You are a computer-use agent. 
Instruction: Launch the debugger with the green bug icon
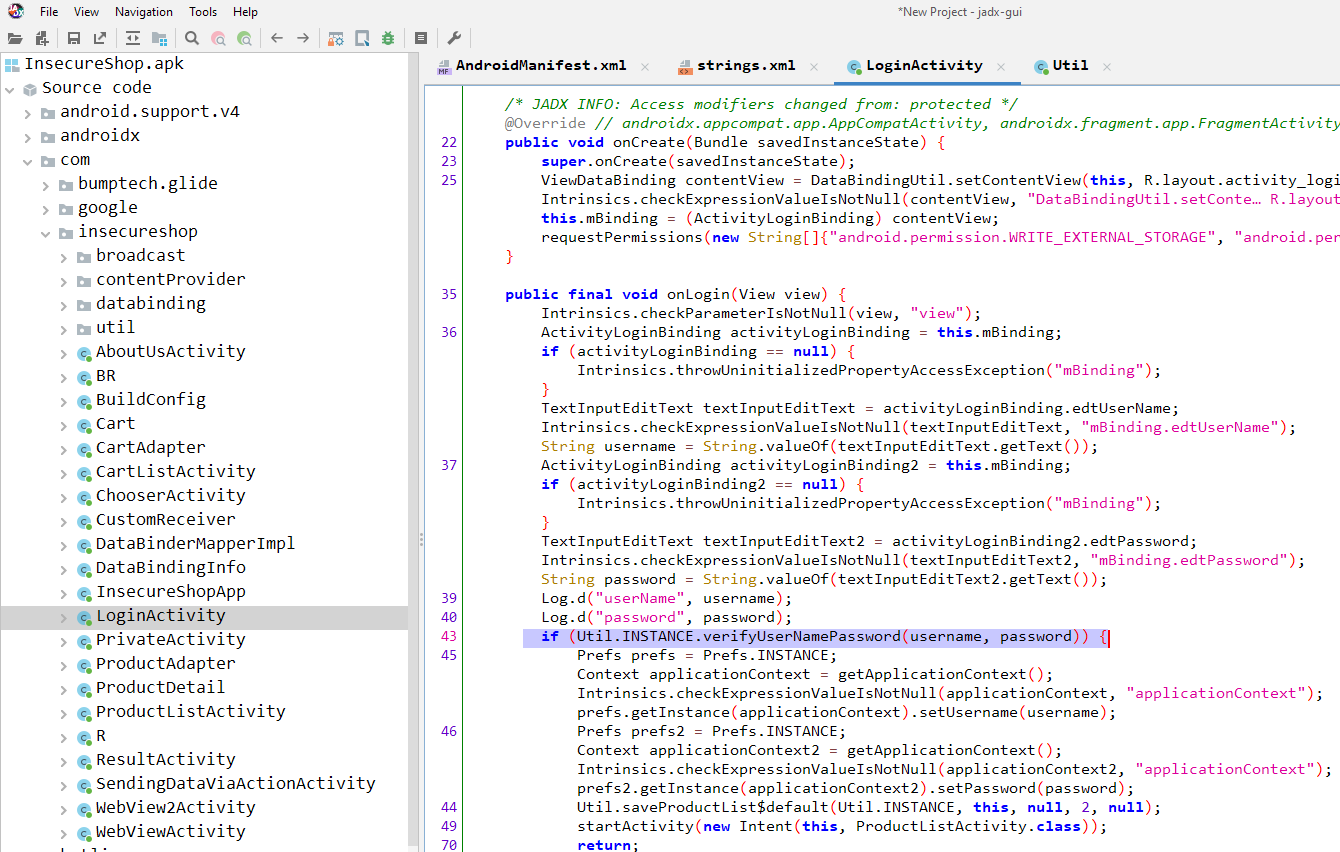pos(387,38)
